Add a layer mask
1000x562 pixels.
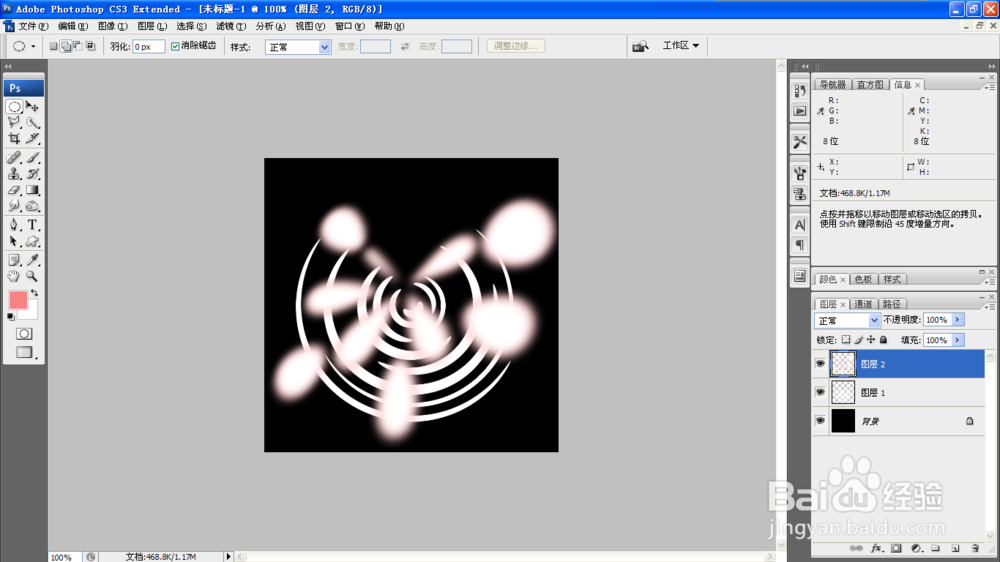pos(896,548)
